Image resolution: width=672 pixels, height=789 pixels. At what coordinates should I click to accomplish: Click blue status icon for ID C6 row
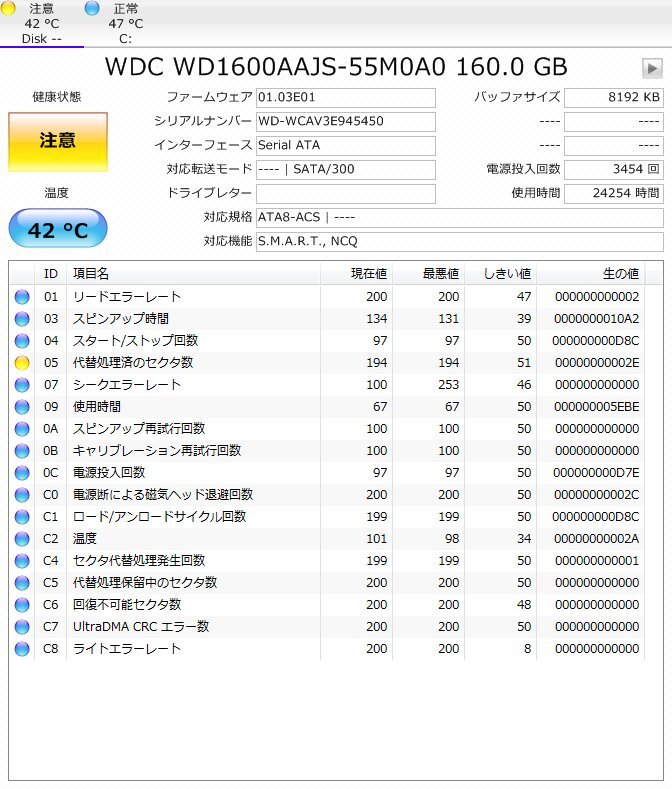click(x=22, y=605)
